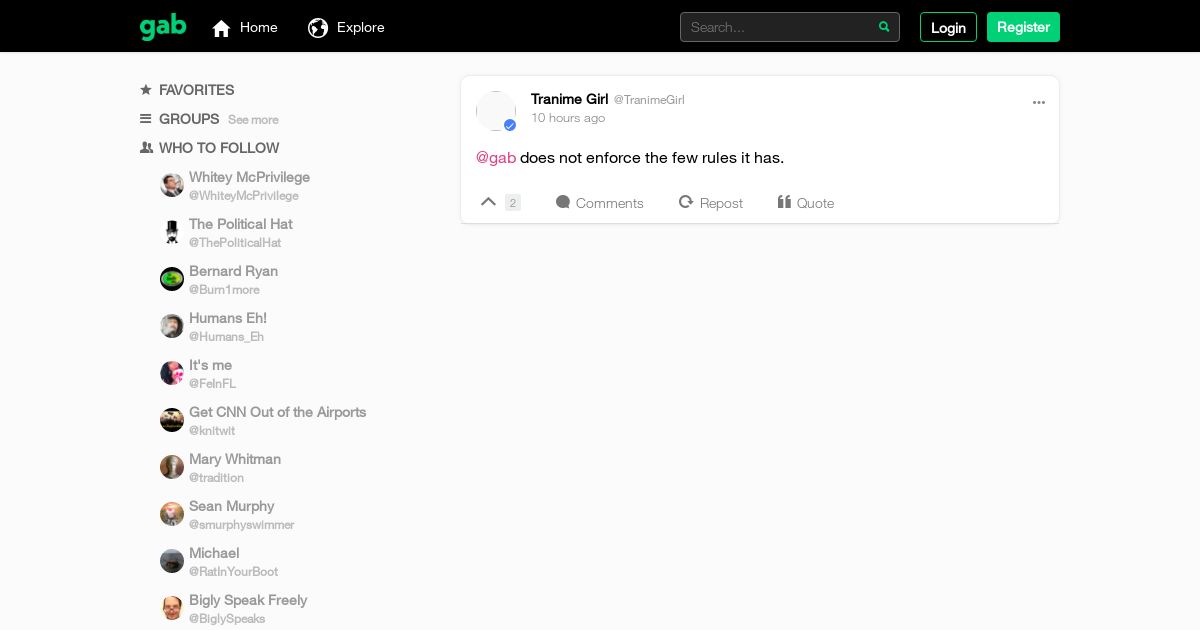This screenshot has height=630, width=1200.
Task: Click the @WhiteyMcPrivilege handle
Action: click(244, 196)
